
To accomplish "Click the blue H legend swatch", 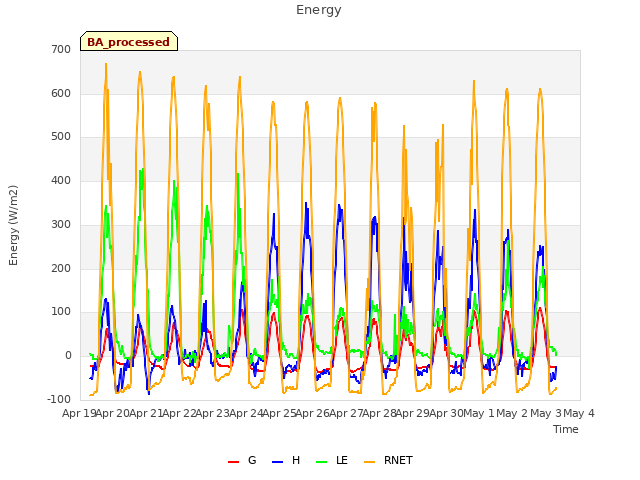I will tap(277, 462).
